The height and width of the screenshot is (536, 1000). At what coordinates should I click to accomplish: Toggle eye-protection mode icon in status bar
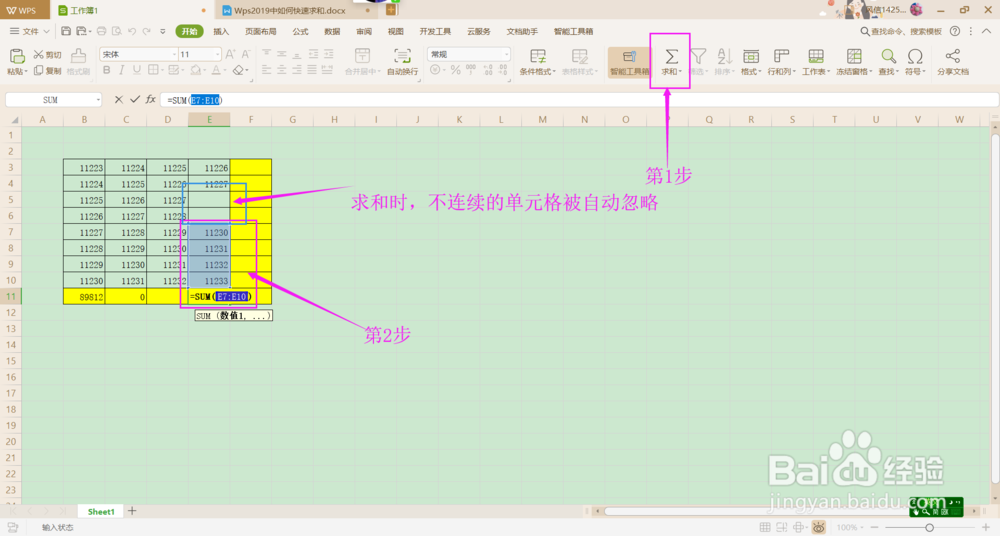[x=819, y=527]
